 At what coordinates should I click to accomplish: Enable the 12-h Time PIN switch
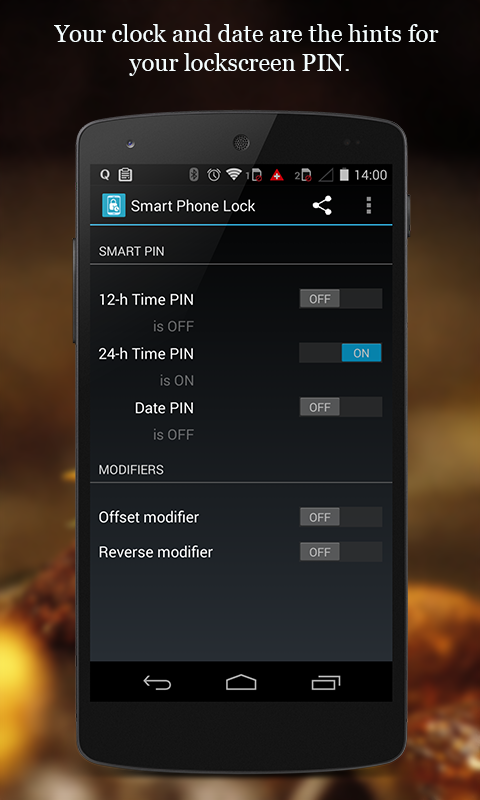pos(340,299)
